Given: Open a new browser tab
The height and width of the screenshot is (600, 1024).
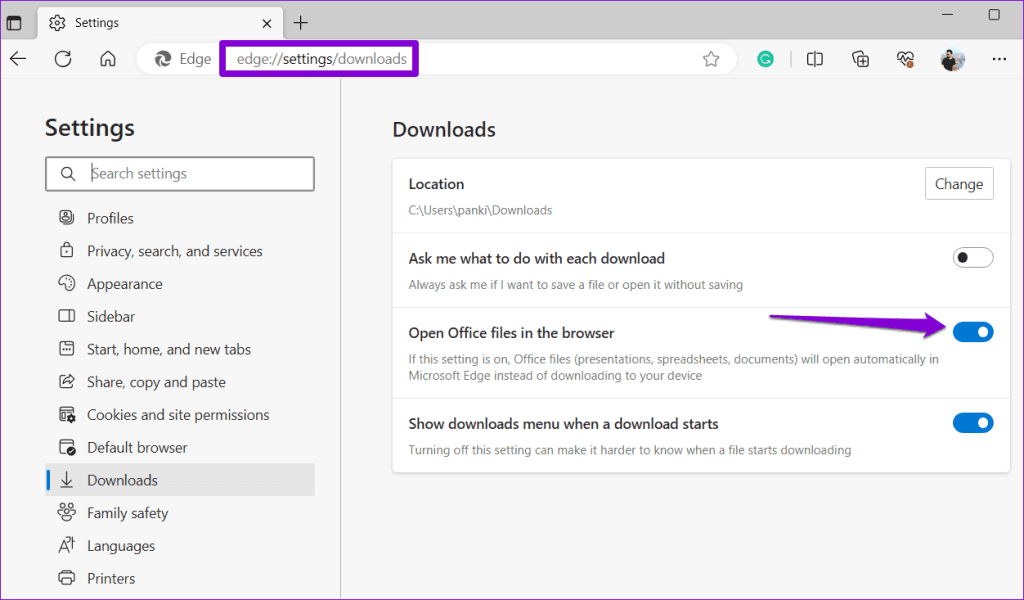Looking at the screenshot, I should (302, 22).
